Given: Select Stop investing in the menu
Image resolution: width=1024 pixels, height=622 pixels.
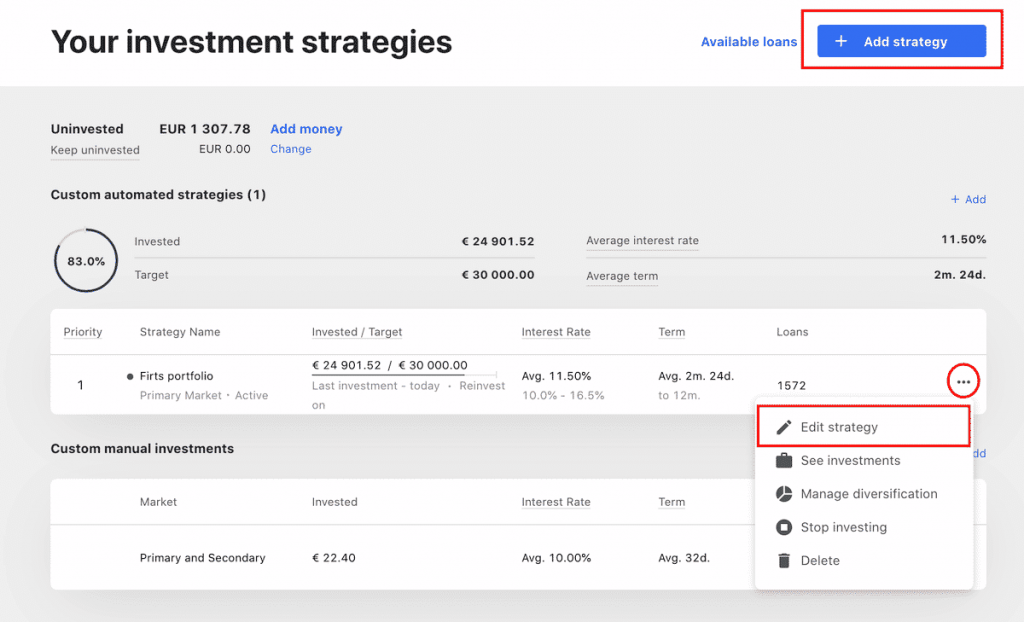Looking at the screenshot, I should tap(863, 527).
